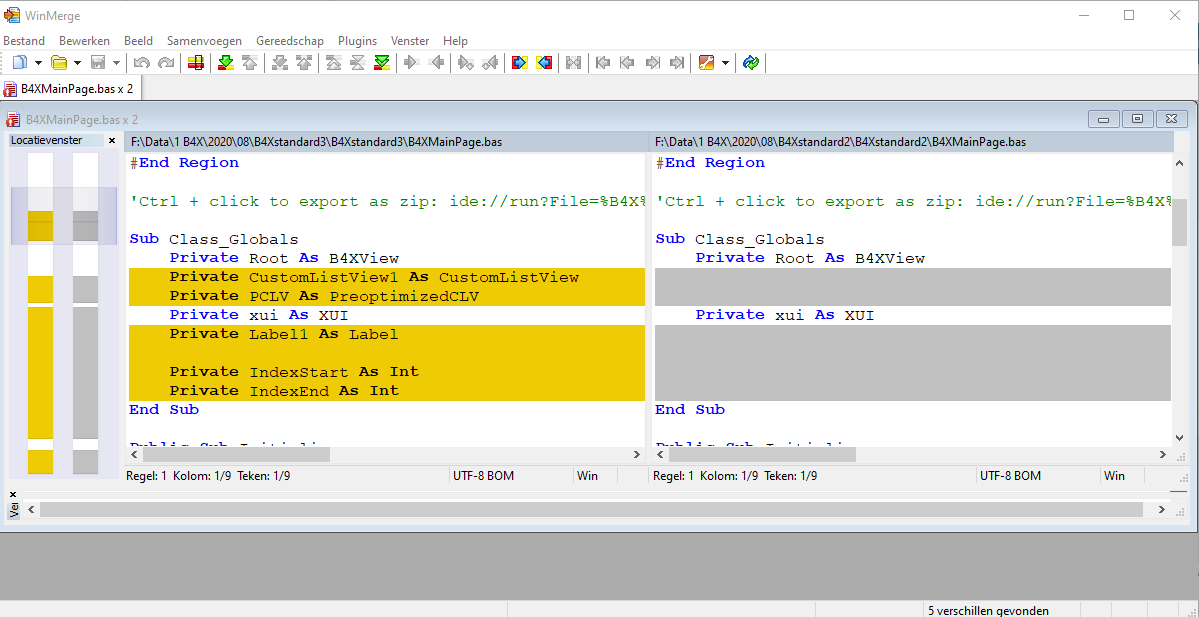Open the Gereedschap menu
This screenshot has height=617, width=1199.
point(290,41)
